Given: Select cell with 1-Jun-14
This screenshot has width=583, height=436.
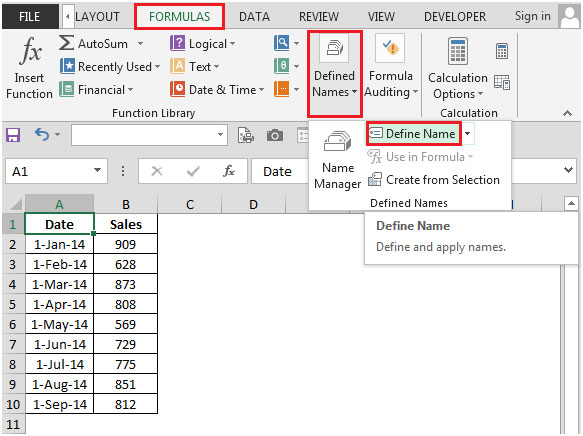Looking at the screenshot, I should (x=59, y=344).
